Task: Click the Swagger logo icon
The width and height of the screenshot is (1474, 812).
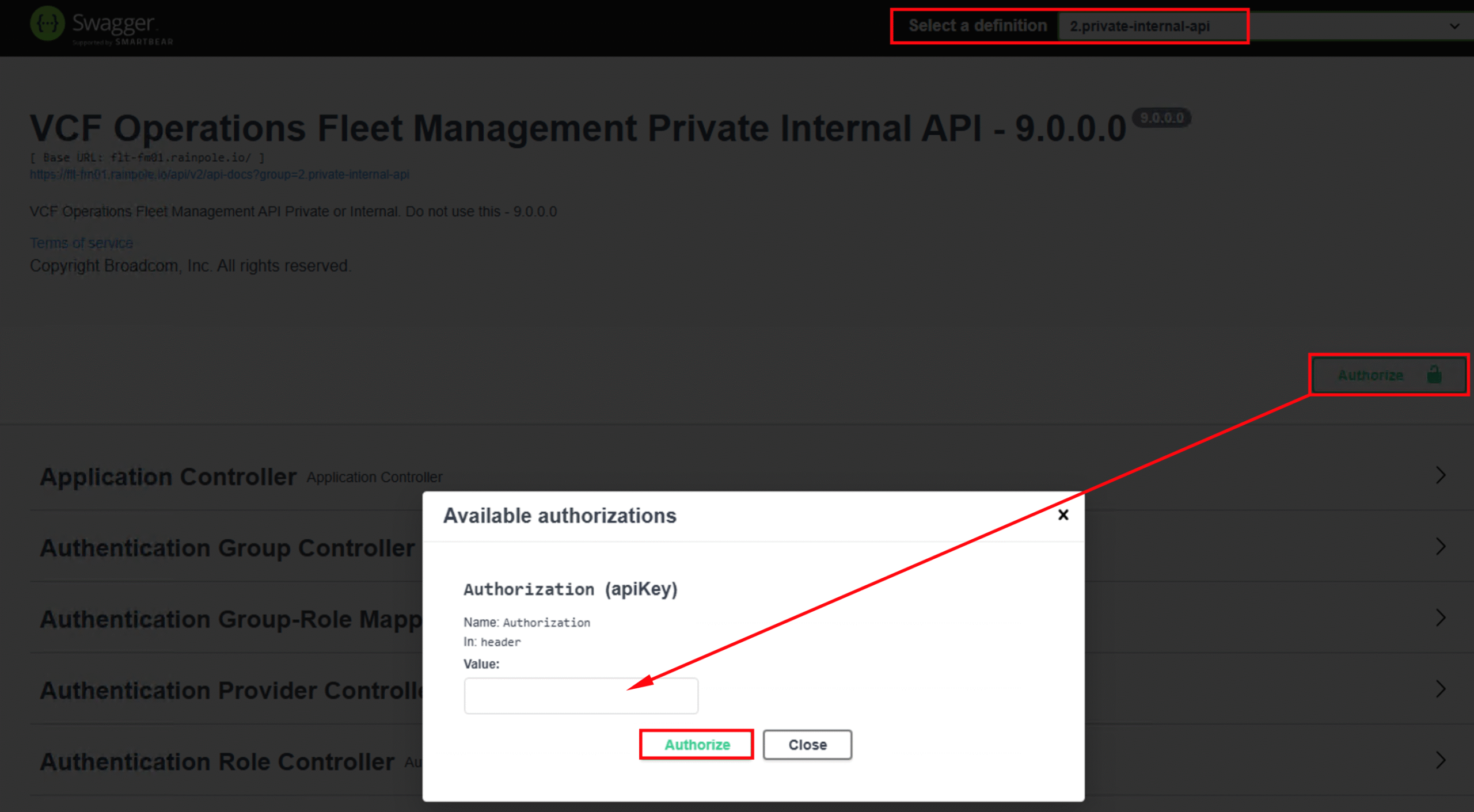Action: (x=47, y=24)
